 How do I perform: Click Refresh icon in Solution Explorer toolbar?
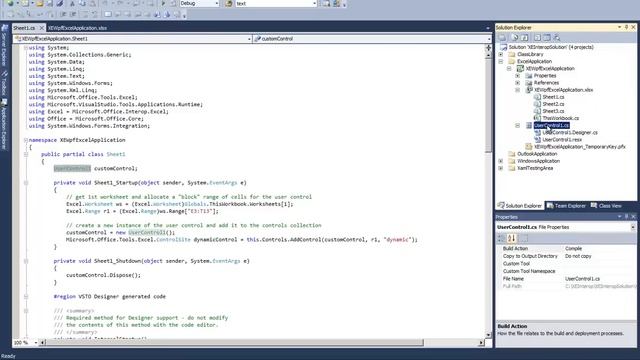click(525, 38)
